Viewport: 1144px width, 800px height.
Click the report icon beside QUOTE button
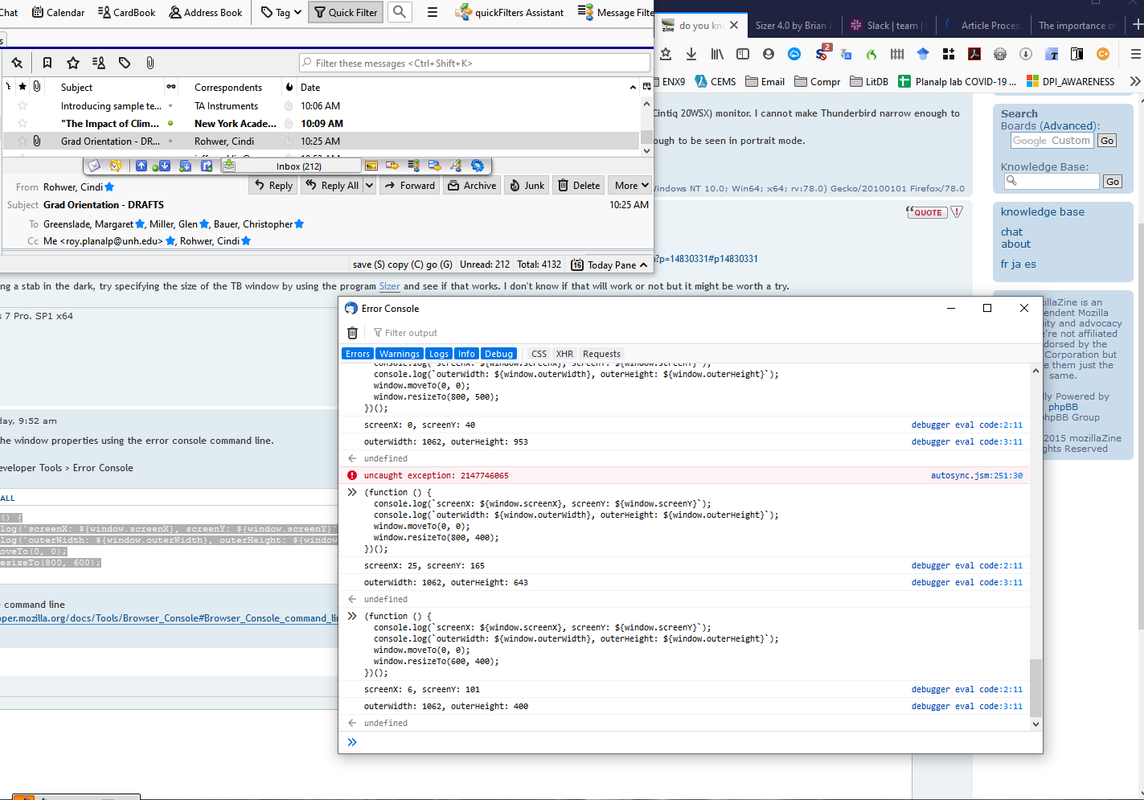pyautogui.click(x=956, y=212)
